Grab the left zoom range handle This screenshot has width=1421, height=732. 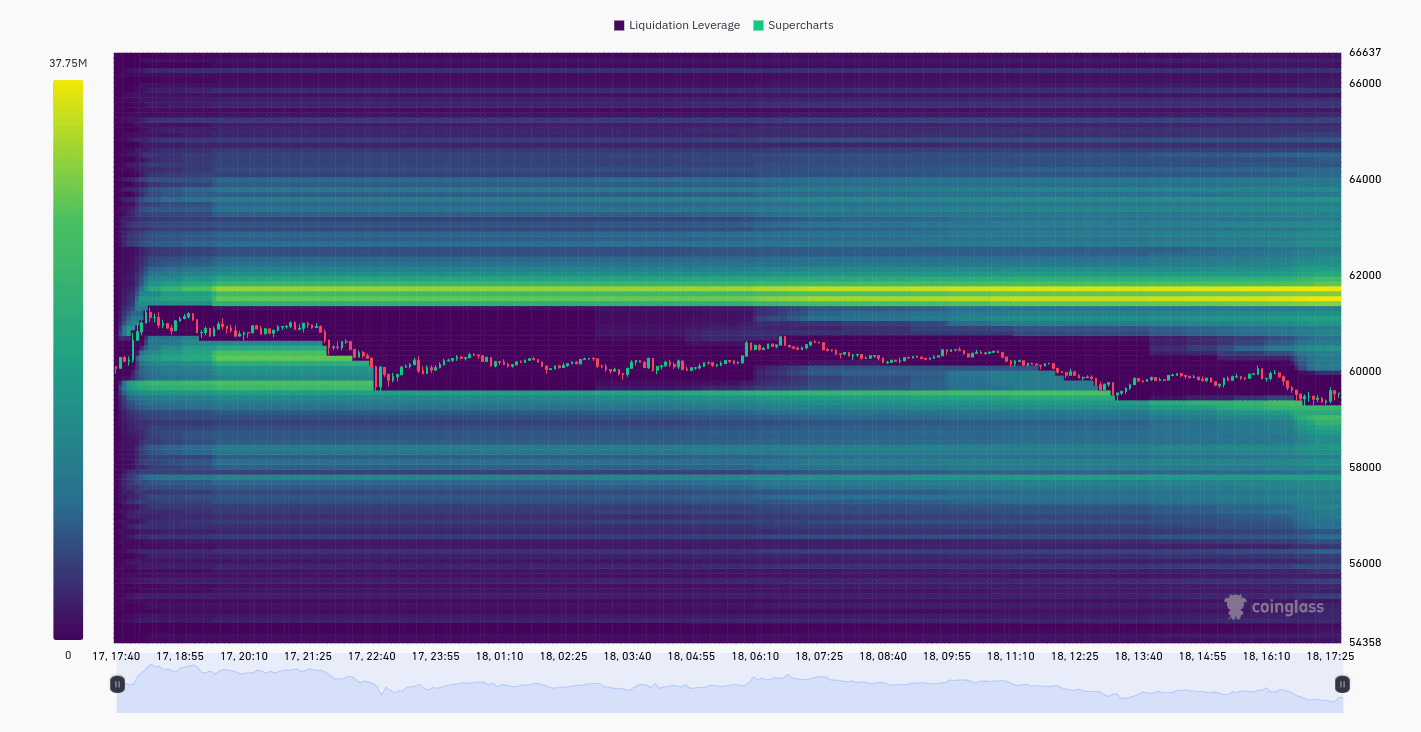click(117, 684)
